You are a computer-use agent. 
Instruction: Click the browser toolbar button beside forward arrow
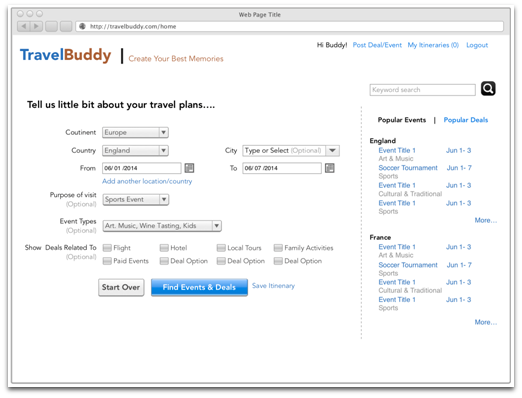tap(51, 26)
